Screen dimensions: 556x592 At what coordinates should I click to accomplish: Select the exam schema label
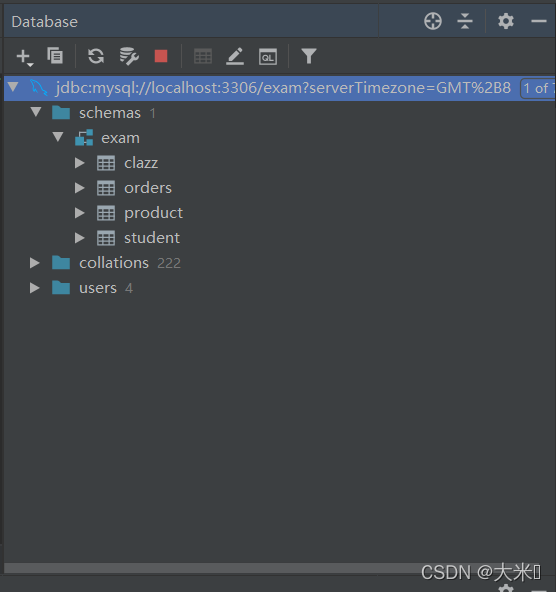(120, 138)
